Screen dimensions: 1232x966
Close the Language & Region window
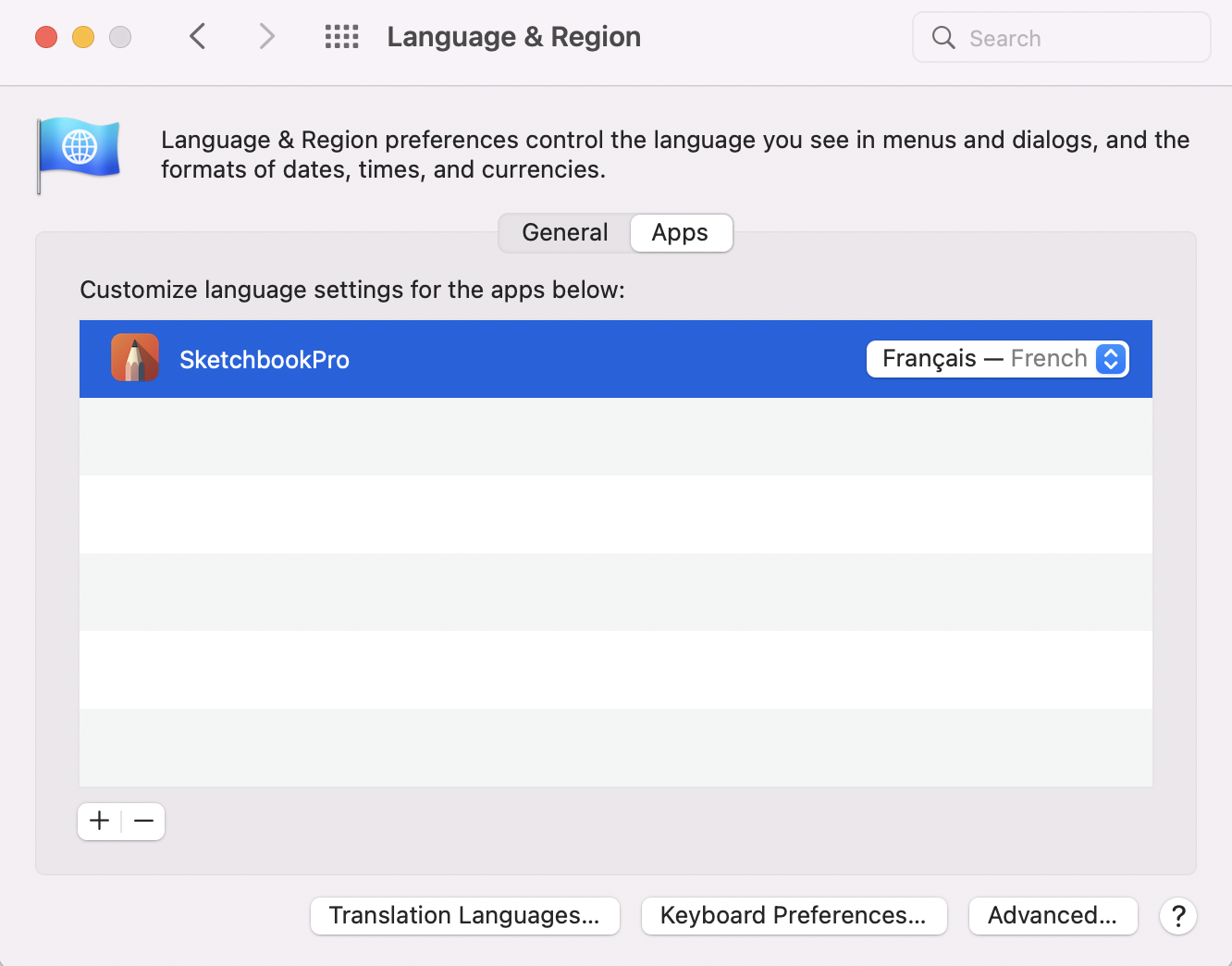pos(46,37)
